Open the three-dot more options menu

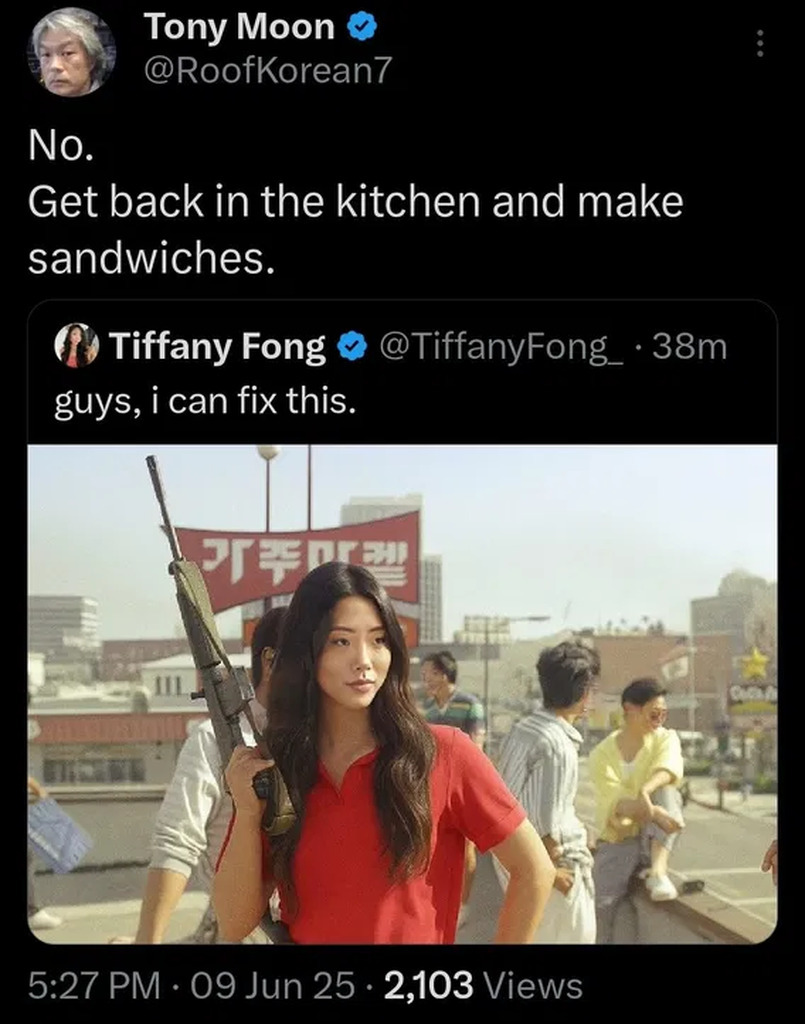click(759, 43)
